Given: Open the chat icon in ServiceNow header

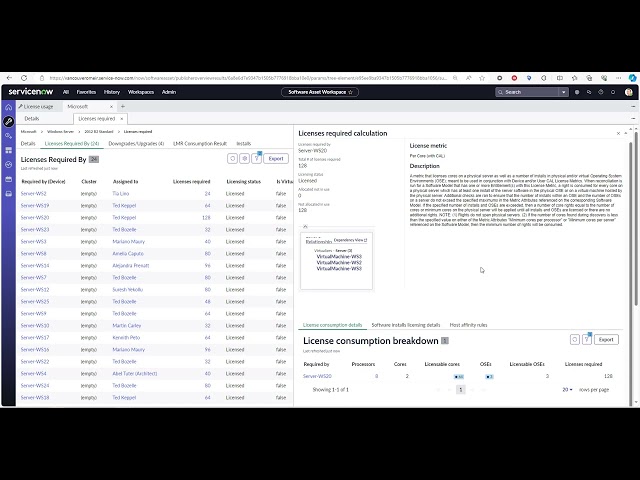Looking at the screenshot, I should (589, 92).
